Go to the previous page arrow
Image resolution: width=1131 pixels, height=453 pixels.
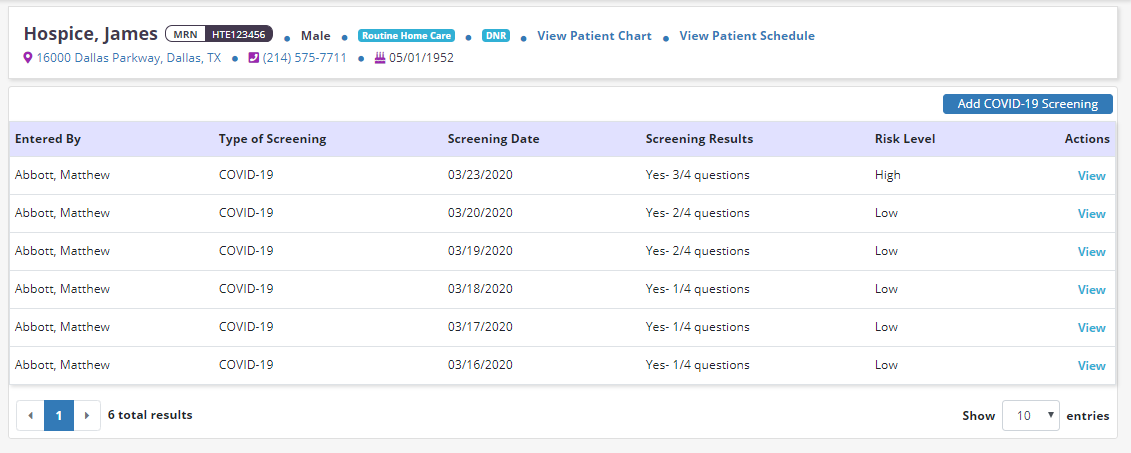30,415
